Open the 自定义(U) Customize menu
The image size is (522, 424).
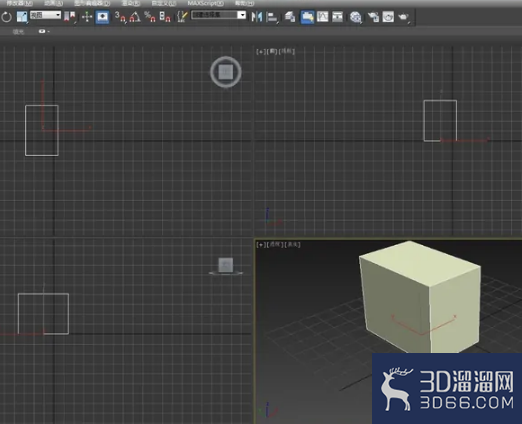[x=164, y=3]
